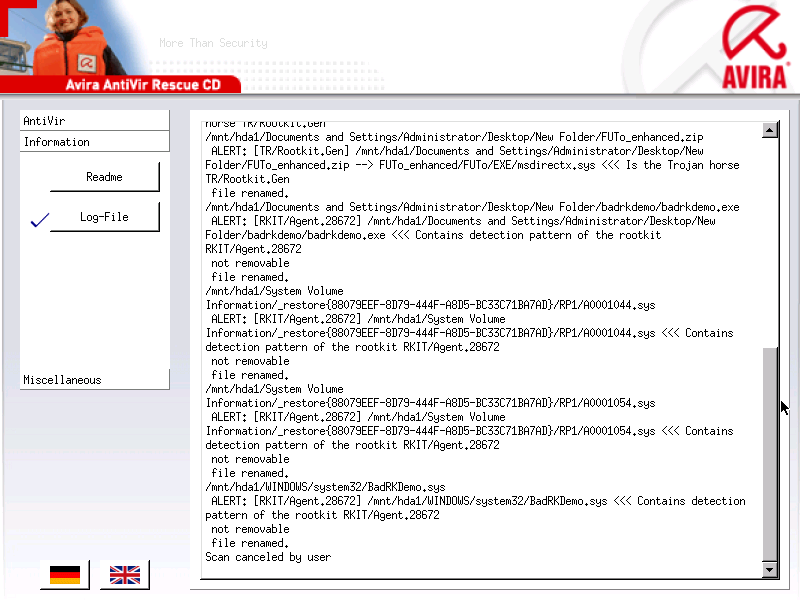
Task: Click the log scrollbar up arrow
Action: click(769, 130)
